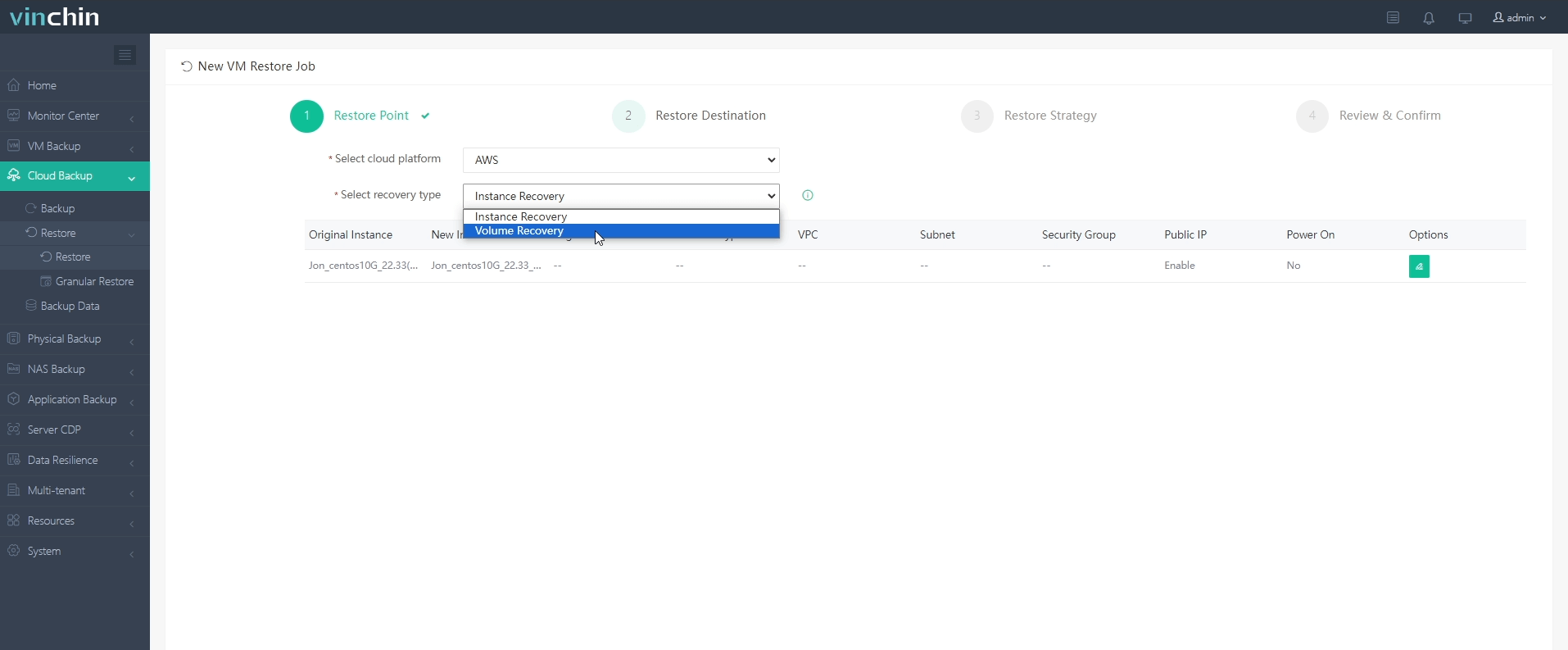Open notifications bell icon

pos(1429,17)
